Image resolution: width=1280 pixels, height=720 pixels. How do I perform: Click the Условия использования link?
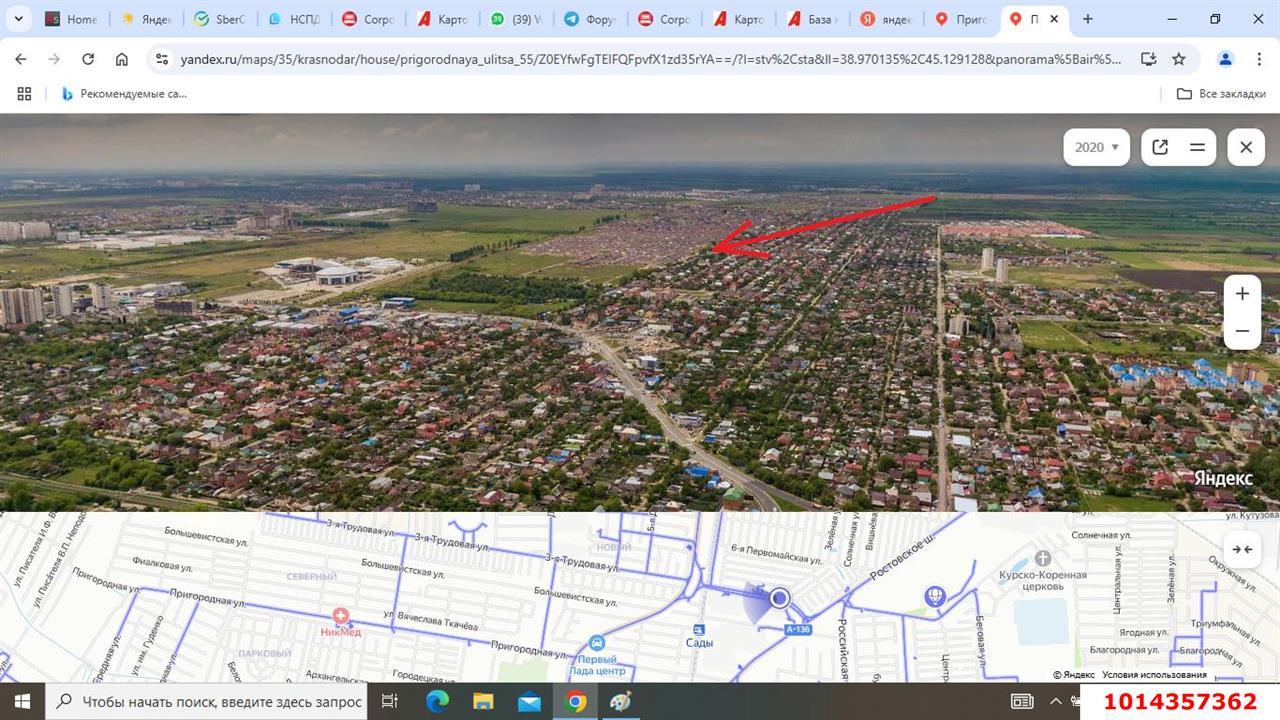pos(1153,674)
